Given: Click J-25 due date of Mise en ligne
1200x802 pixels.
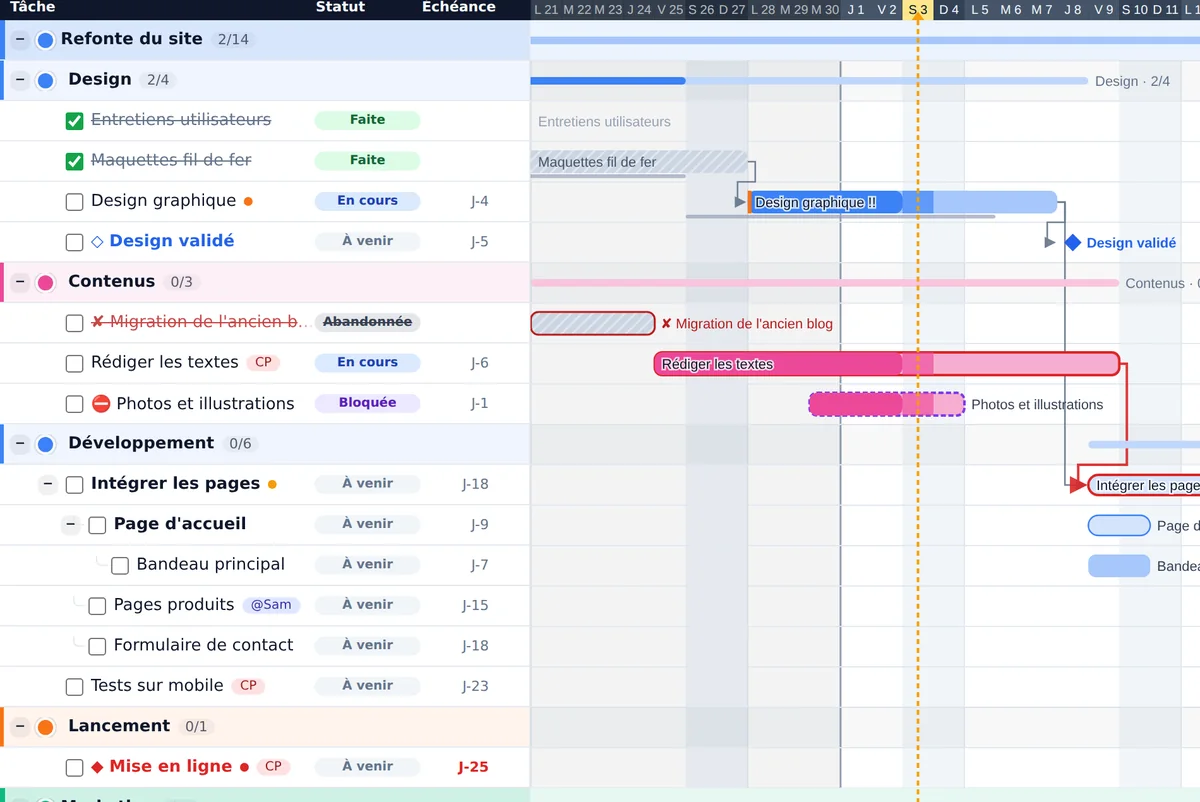Looking at the screenshot, I should [x=473, y=767].
